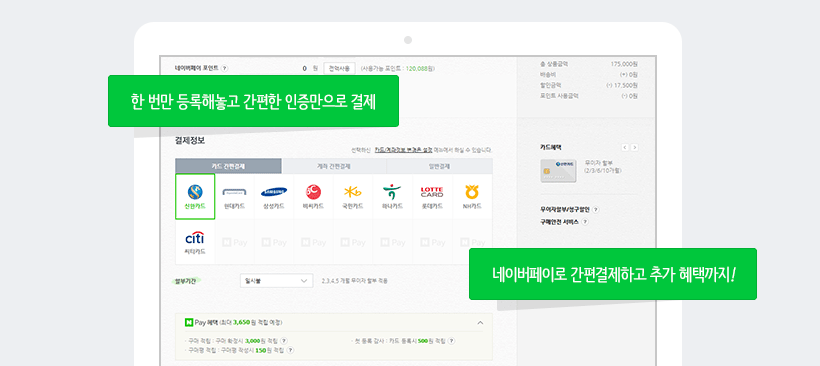Click the 무이자할부/청구할인 label
This screenshot has height=366, width=820.
(565, 210)
